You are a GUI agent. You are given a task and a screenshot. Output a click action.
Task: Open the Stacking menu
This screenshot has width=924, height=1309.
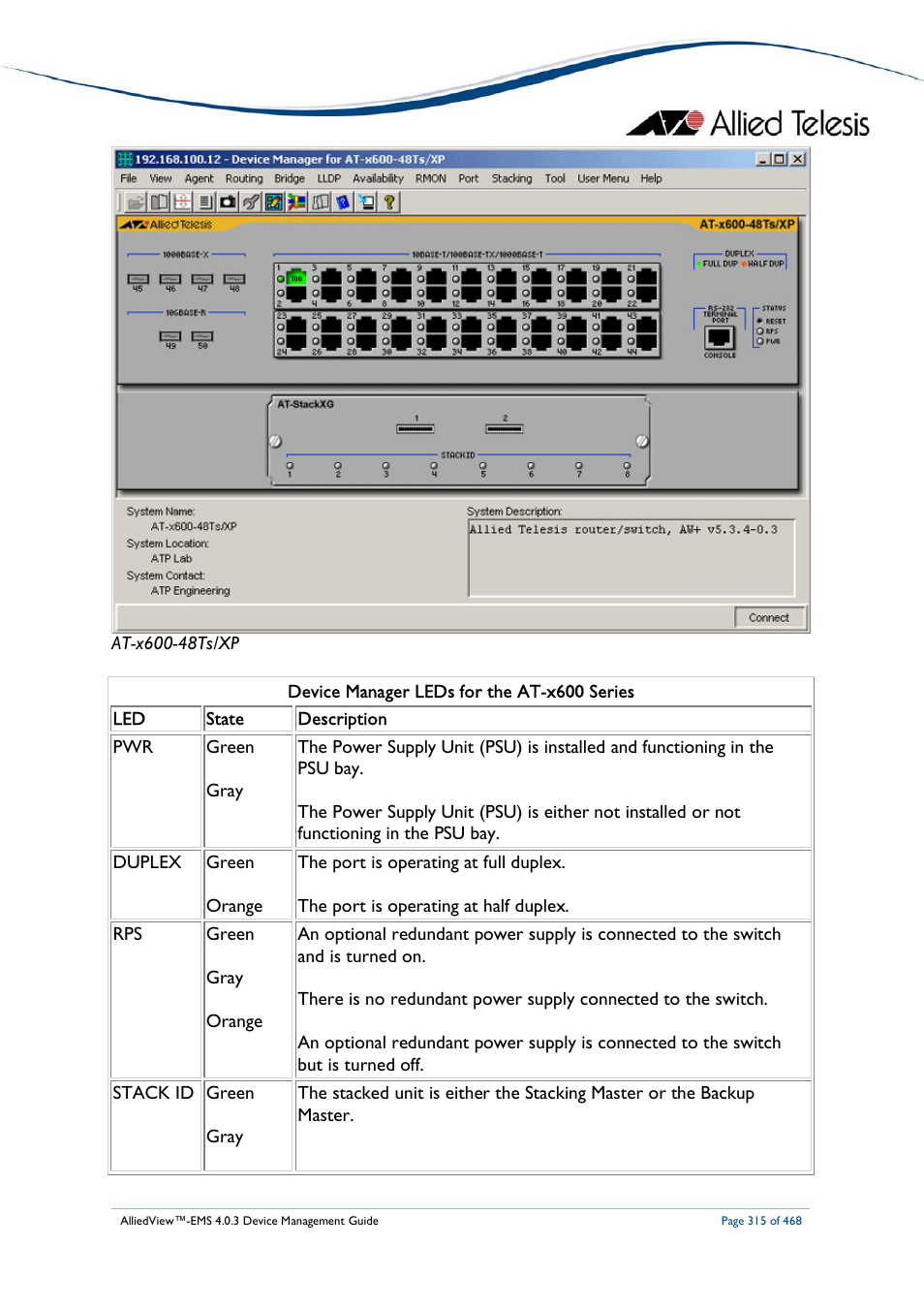[x=511, y=178]
